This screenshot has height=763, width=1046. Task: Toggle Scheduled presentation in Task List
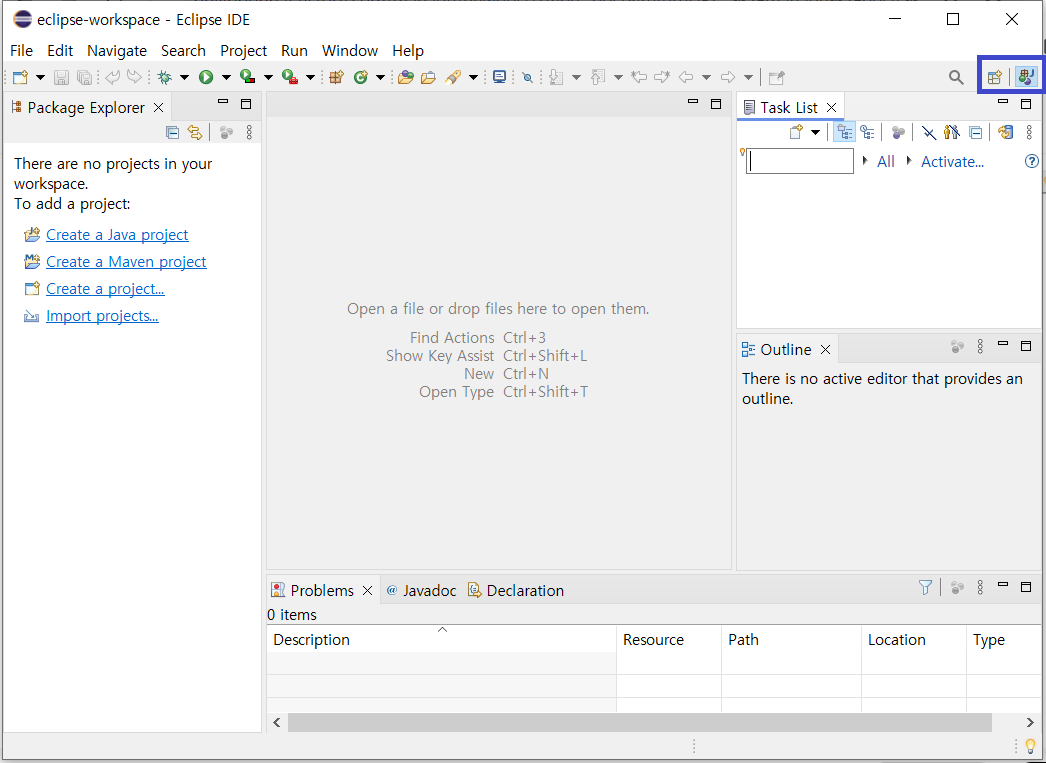pos(867,133)
